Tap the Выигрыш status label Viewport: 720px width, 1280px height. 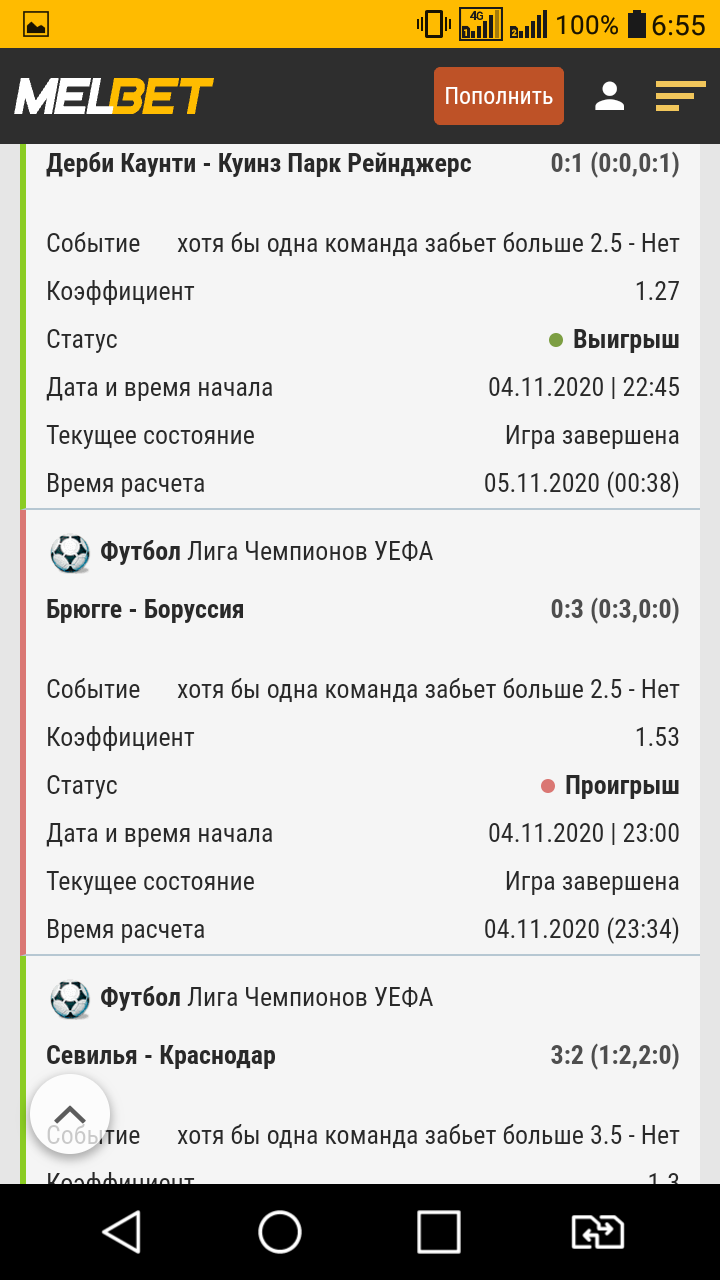click(x=625, y=339)
